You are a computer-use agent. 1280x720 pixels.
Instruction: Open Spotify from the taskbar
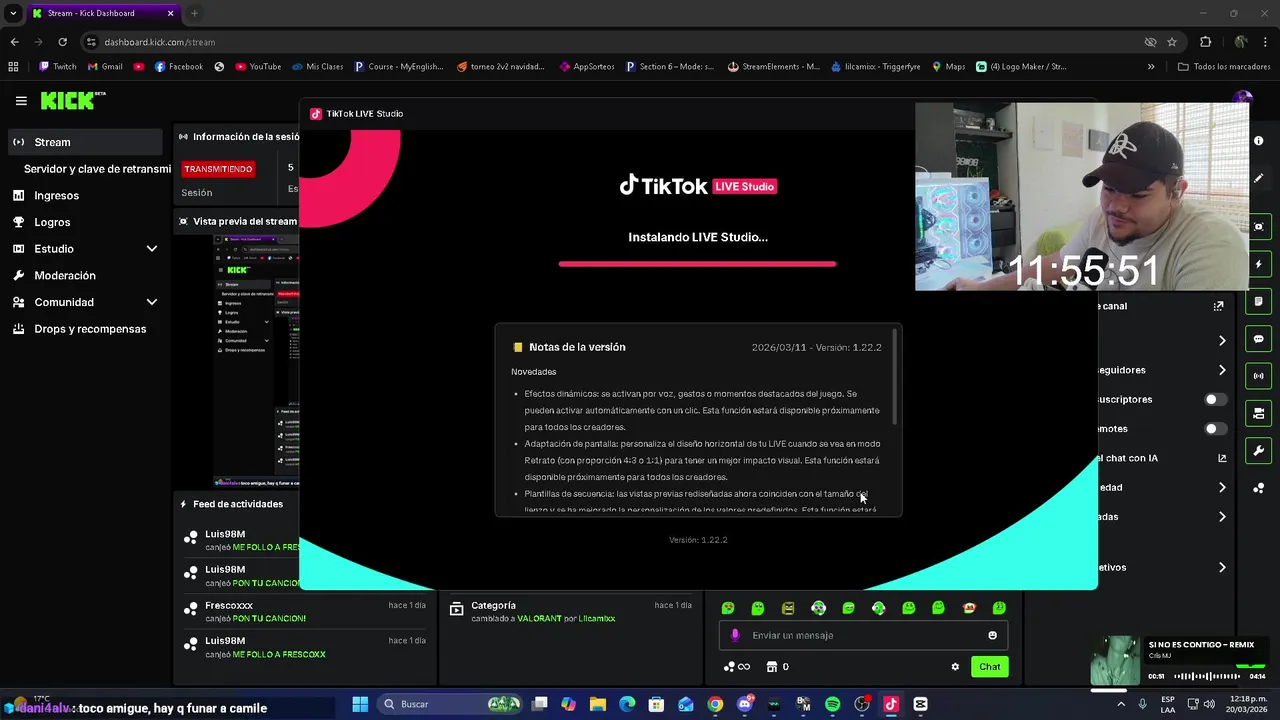pos(832,704)
